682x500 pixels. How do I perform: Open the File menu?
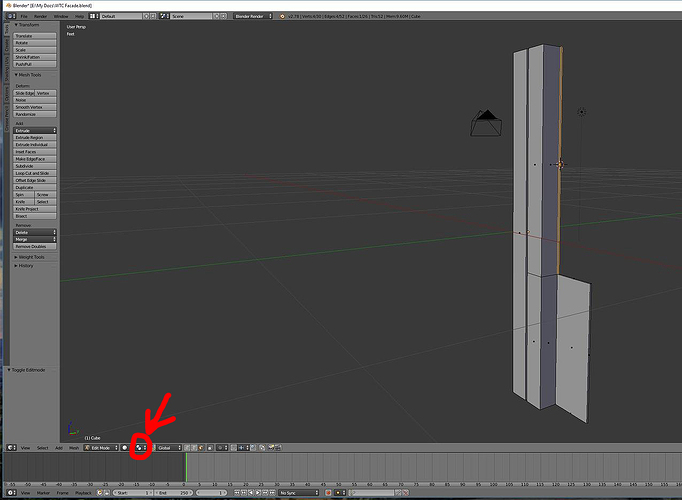tap(24, 16)
